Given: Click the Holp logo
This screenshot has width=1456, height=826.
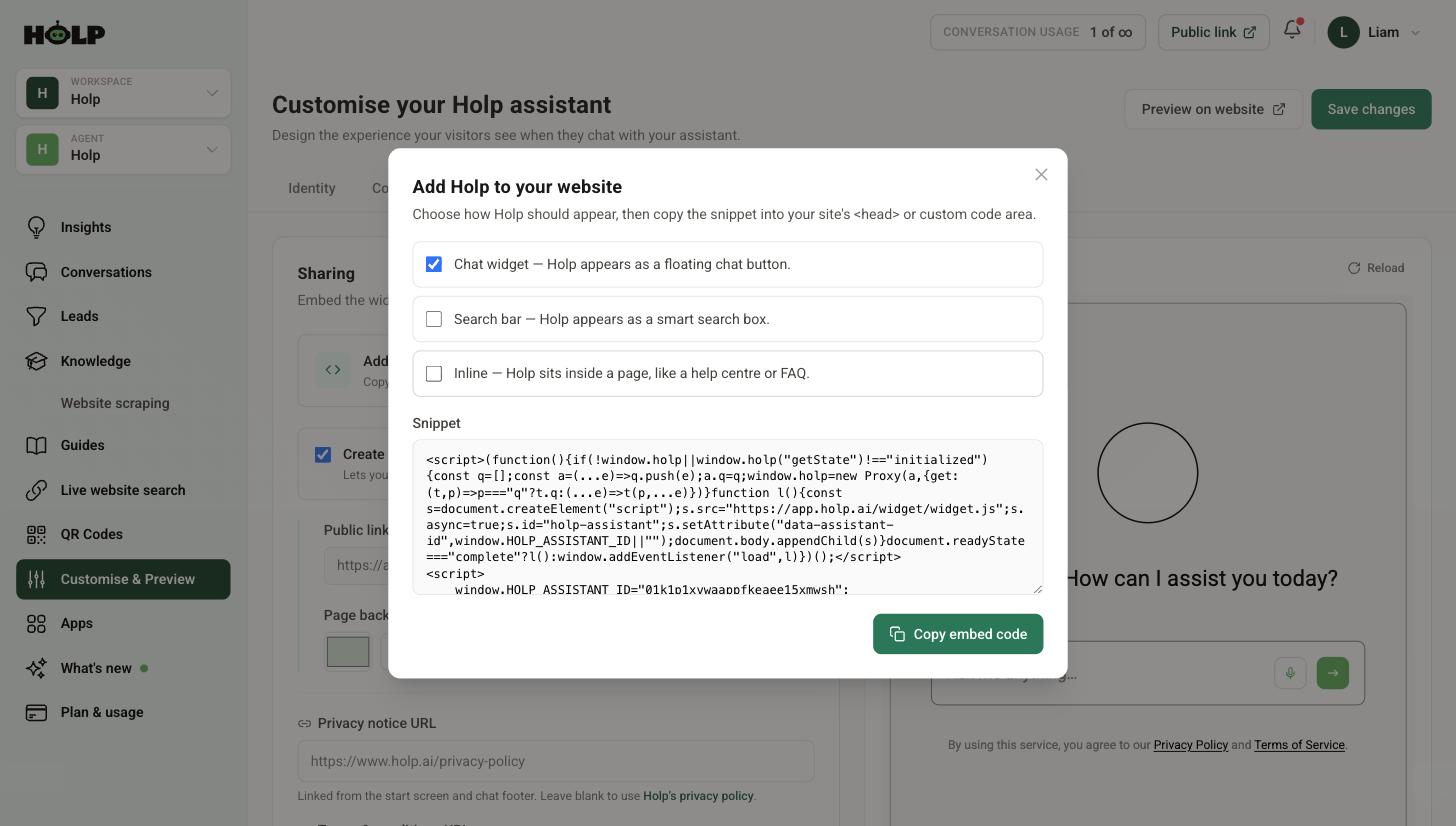Looking at the screenshot, I should tap(64, 33).
